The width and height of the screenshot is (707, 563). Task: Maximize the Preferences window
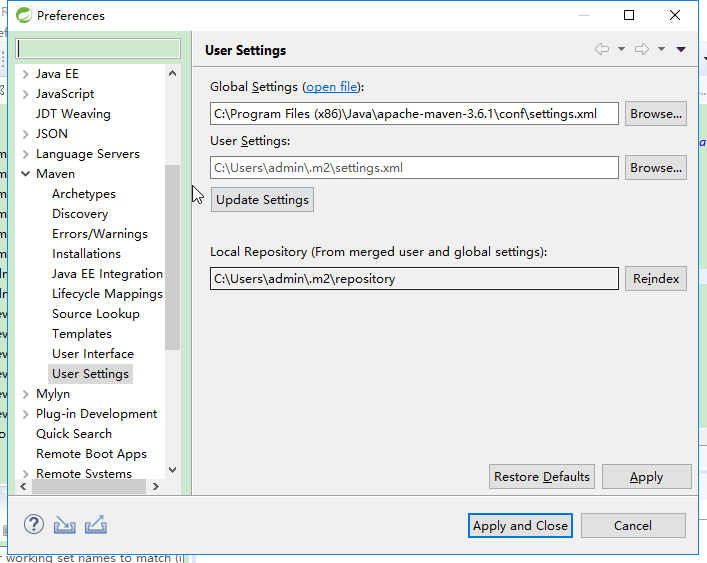[x=629, y=15]
